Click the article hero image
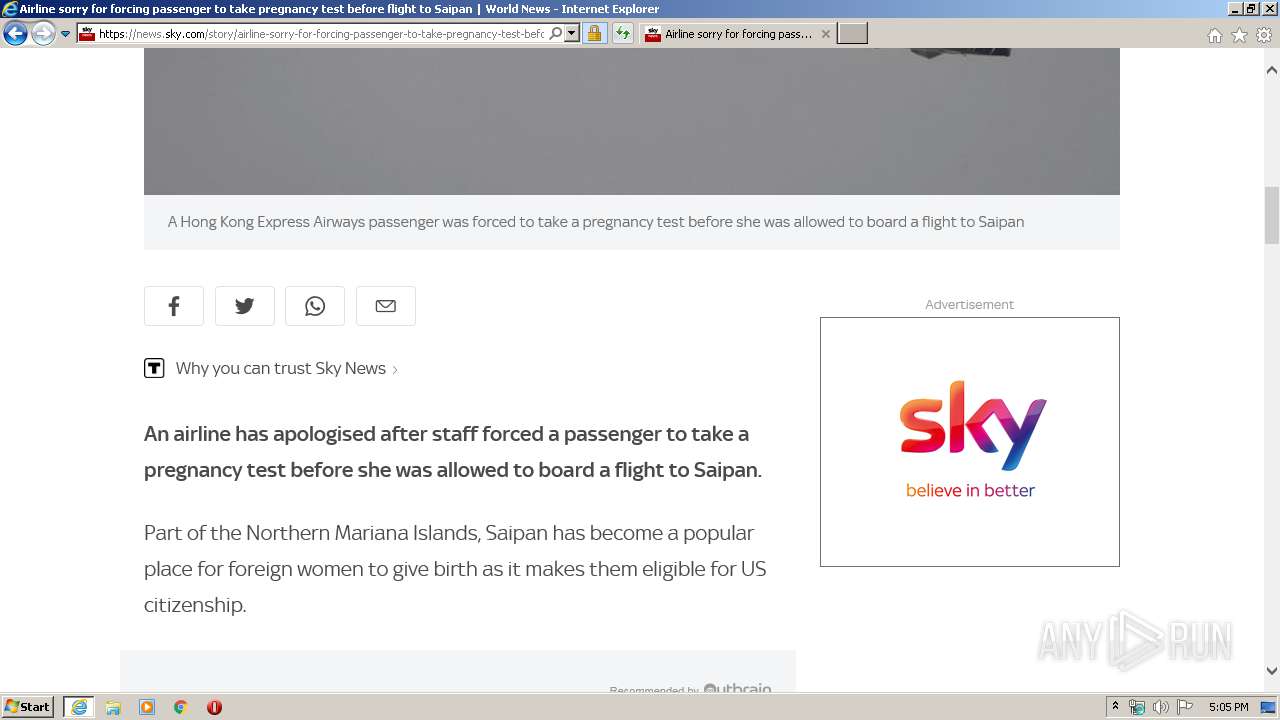1280x720 pixels. pyautogui.click(x=632, y=121)
